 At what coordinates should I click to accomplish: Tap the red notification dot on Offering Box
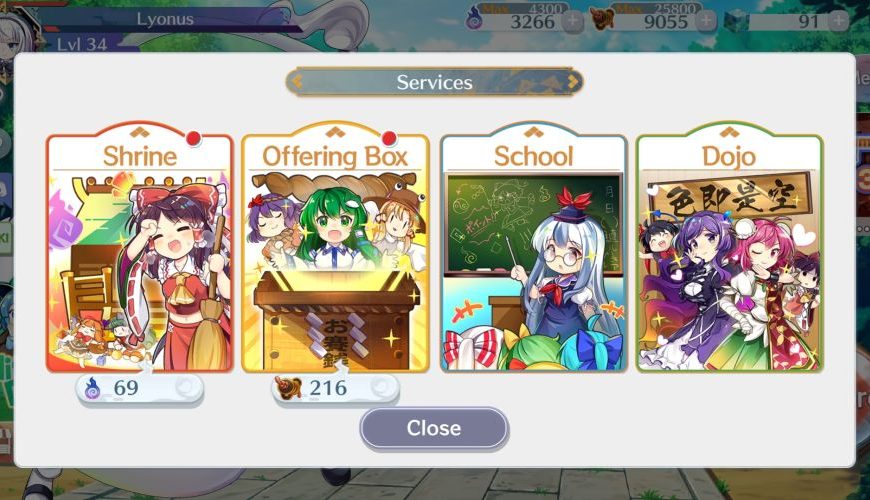(x=389, y=138)
